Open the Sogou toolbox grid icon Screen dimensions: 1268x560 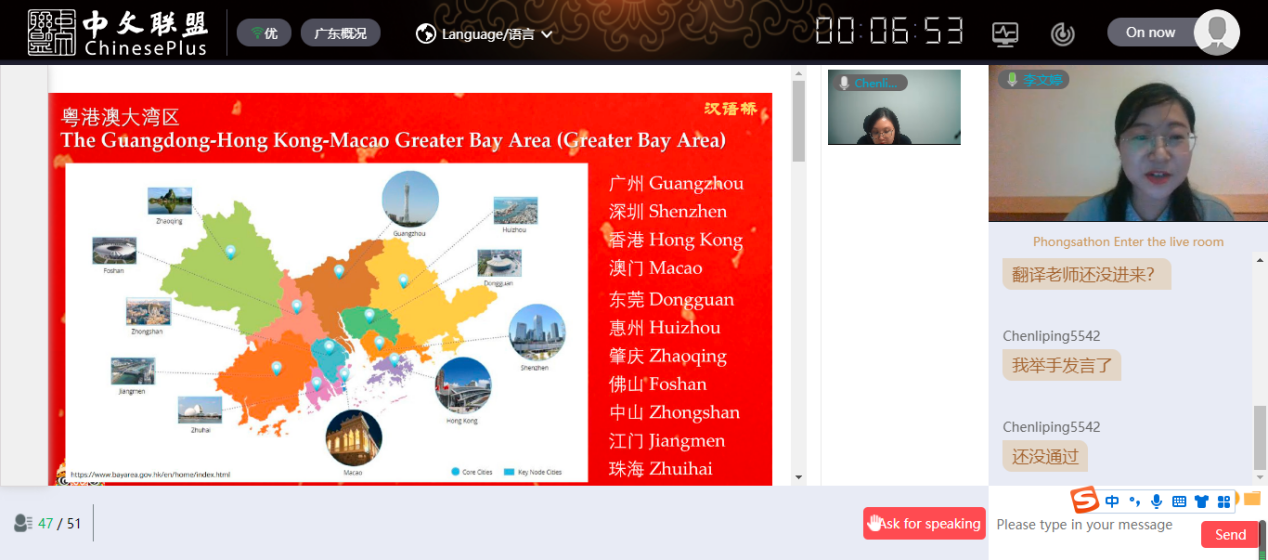coord(1223,501)
